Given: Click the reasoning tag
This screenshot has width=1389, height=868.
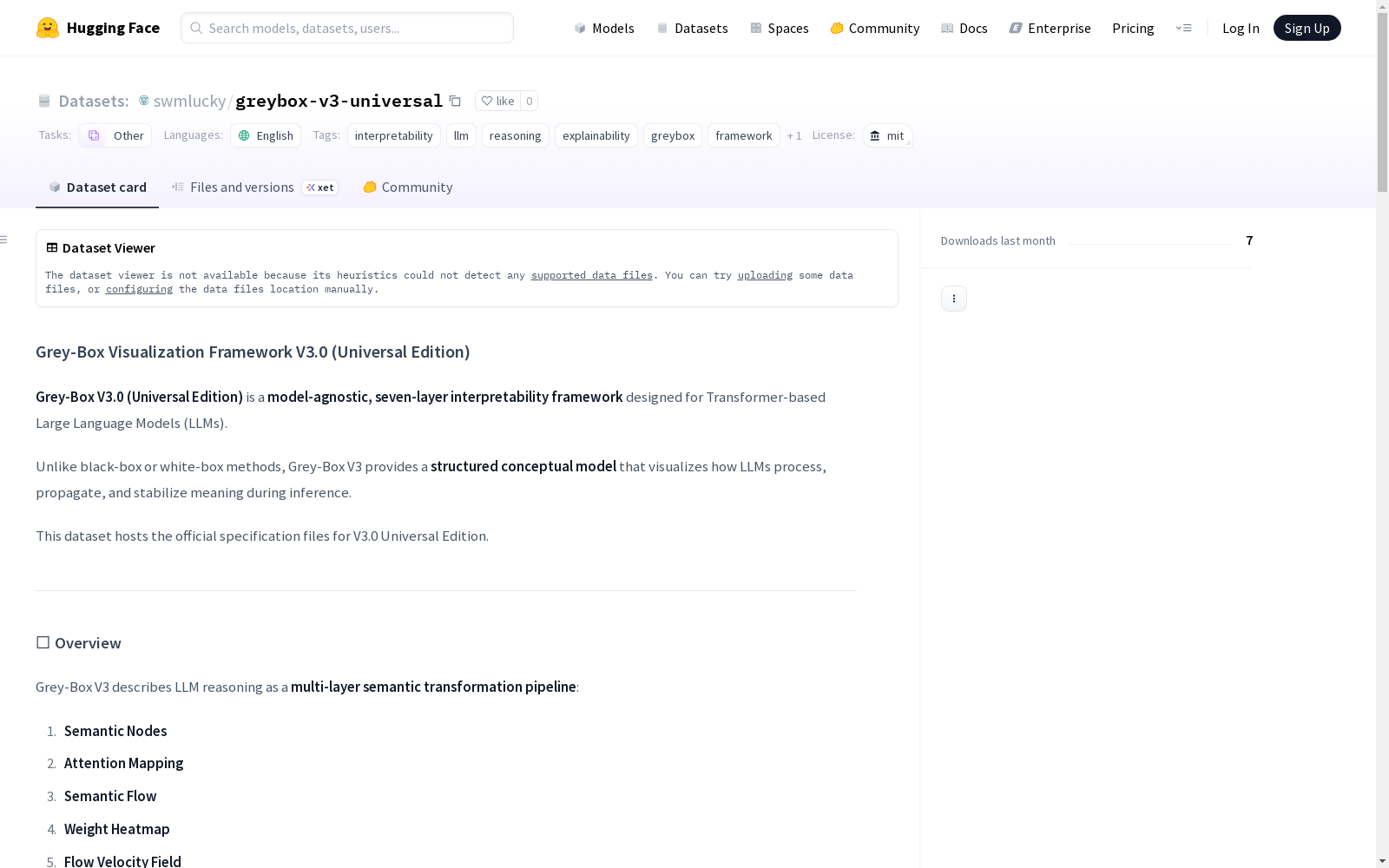Looking at the screenshot, I should (x=516, y=135).
